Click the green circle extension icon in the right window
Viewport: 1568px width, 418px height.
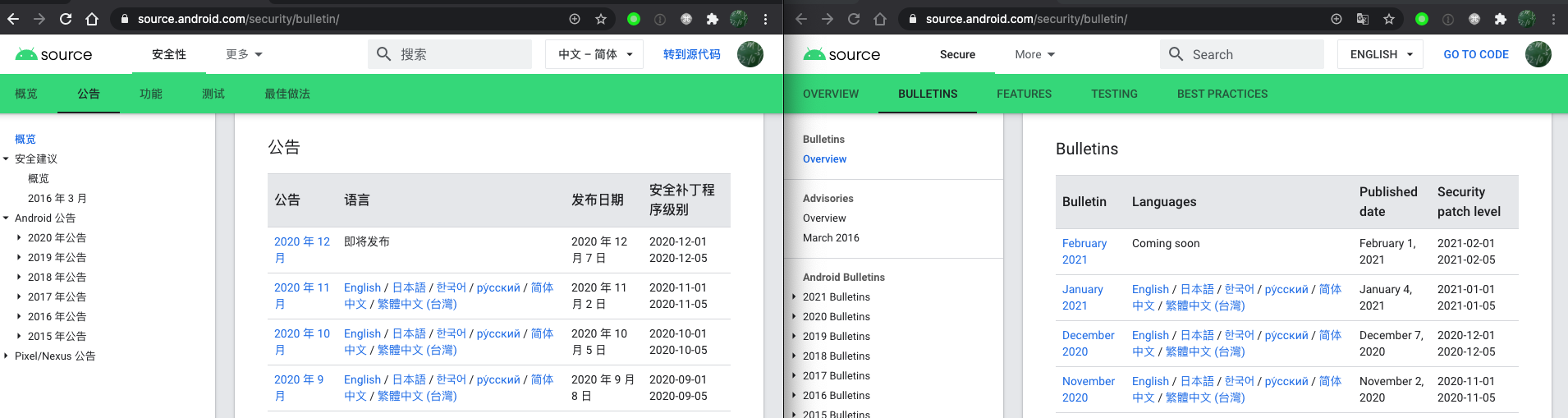click(1422, 19)
